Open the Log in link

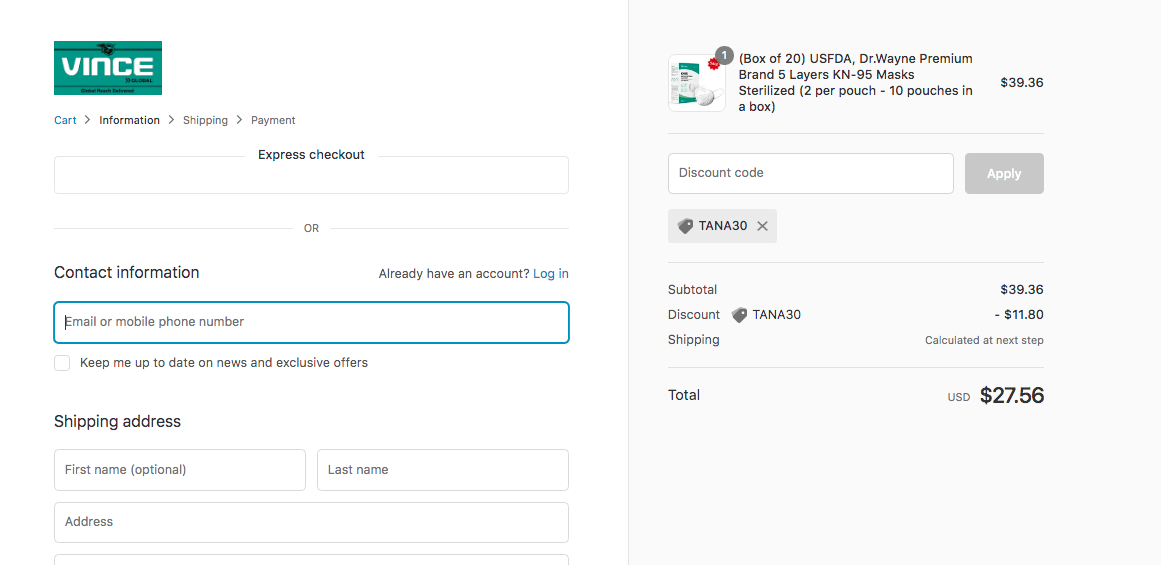click(550, 274)
